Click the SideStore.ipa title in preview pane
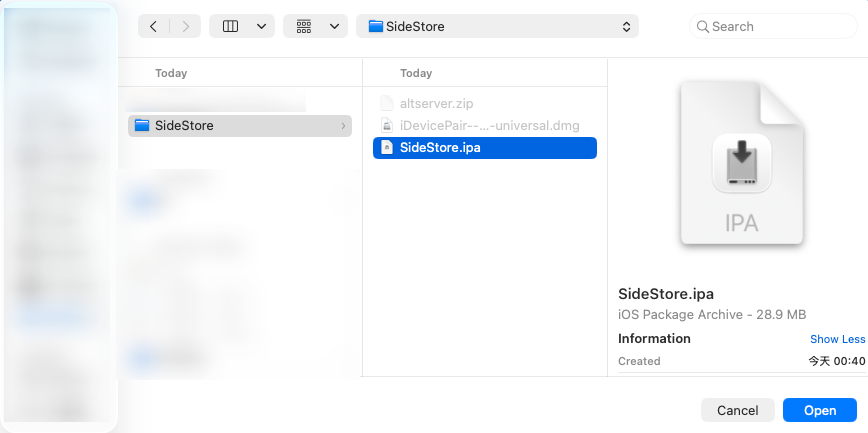The width and height of the screenshot is (868, 433). [x=666, y=293]
